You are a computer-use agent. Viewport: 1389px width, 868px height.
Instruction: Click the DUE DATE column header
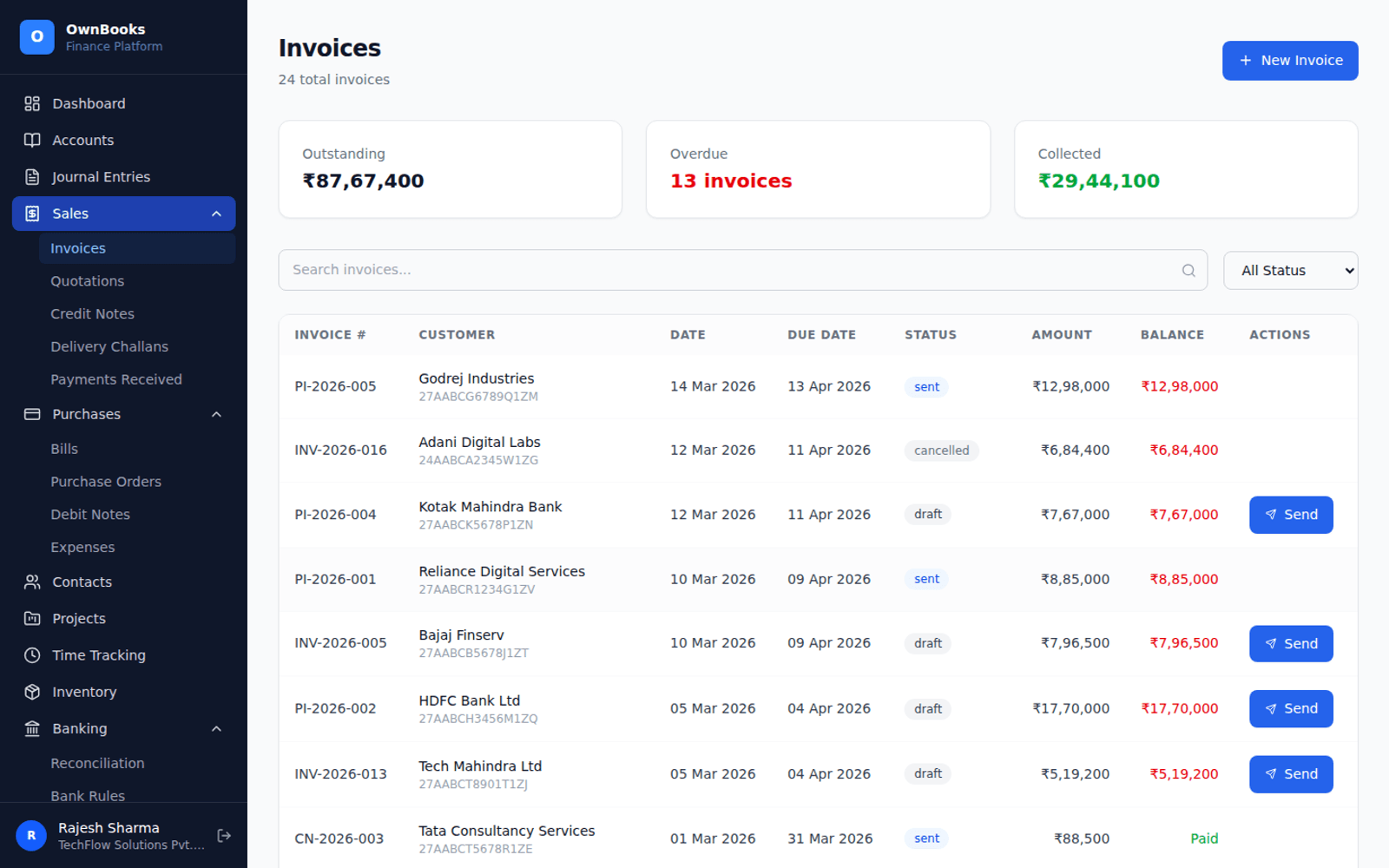pyautogui.click(x=821, y=335)
